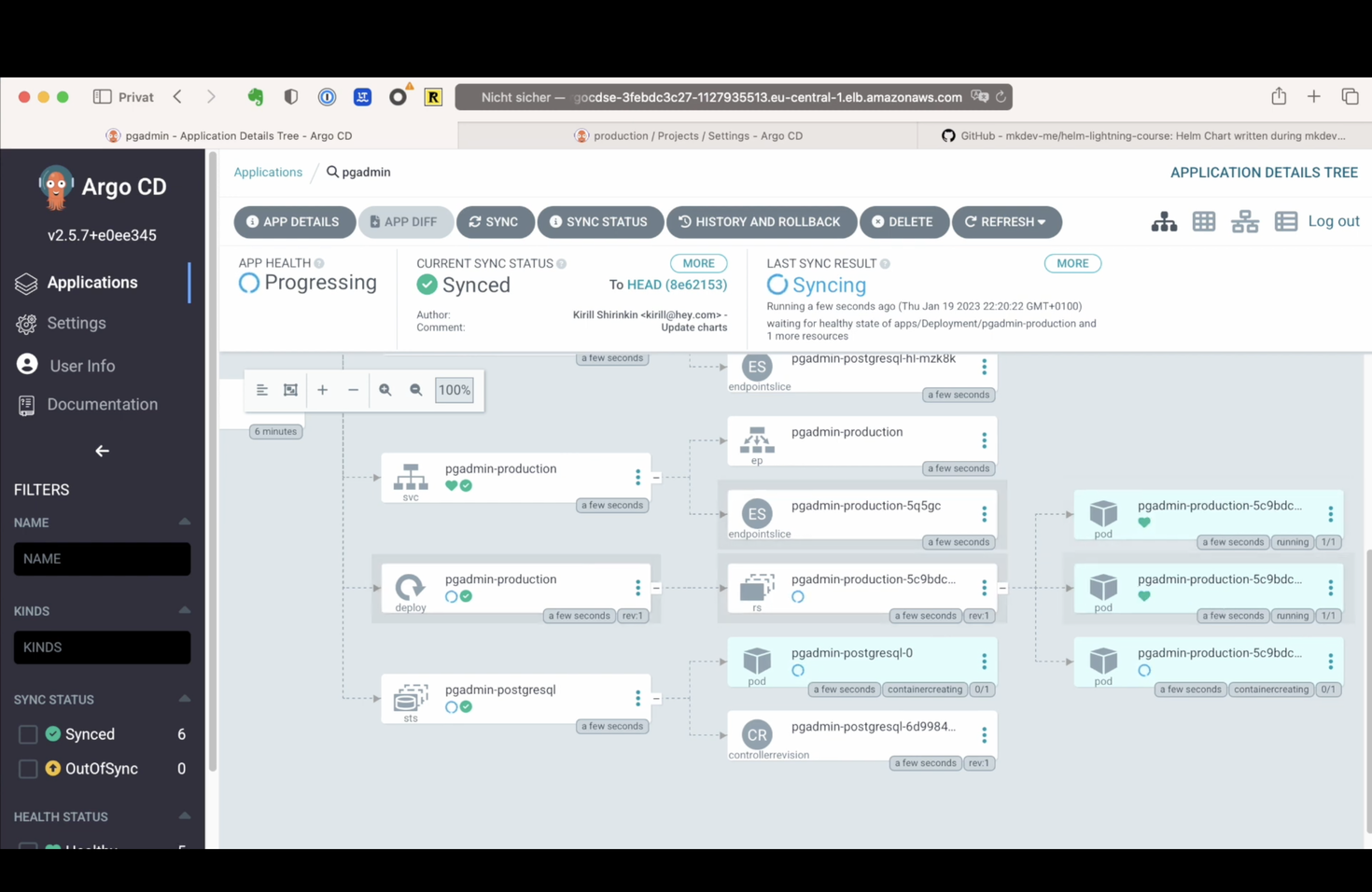Click the help icon beside APP HEALTH
The image size is (1372, 892).
[319, 263]
